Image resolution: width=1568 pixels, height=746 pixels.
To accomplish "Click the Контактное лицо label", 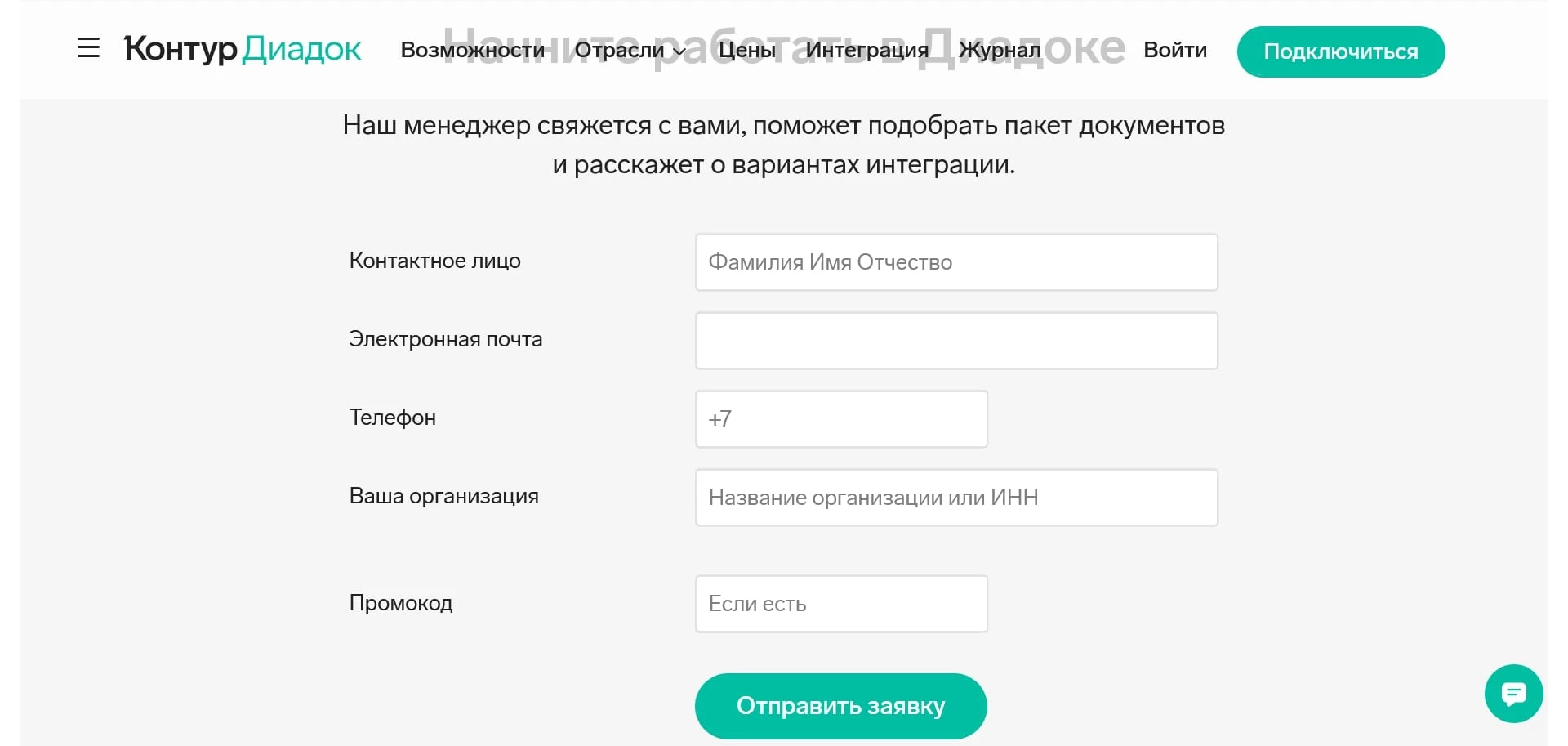I will coord(434,261).
